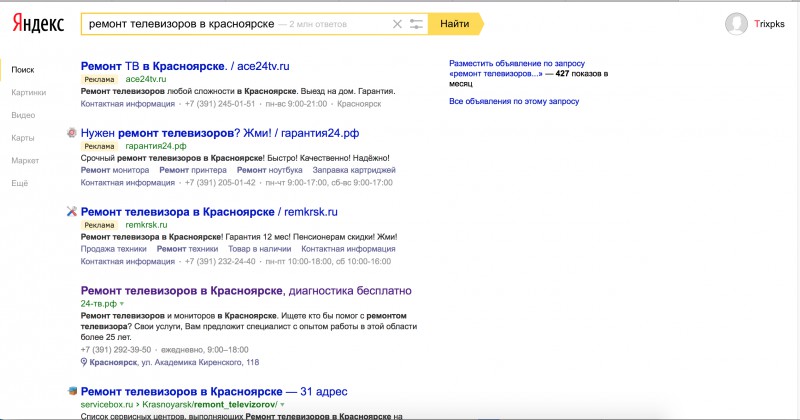800x420 pixels.
Task: Click phone number +7 (391) 292-39-50
Action: click(x=116, y=350)
